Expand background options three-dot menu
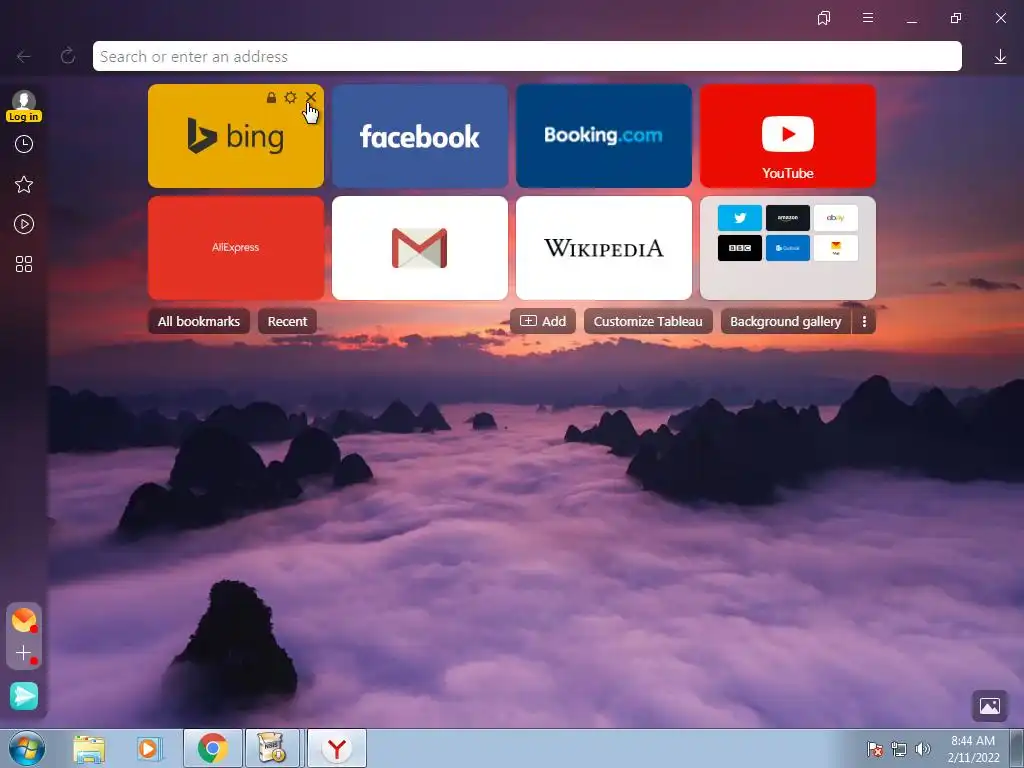The image size is (1024, 768). coord(864,321)
